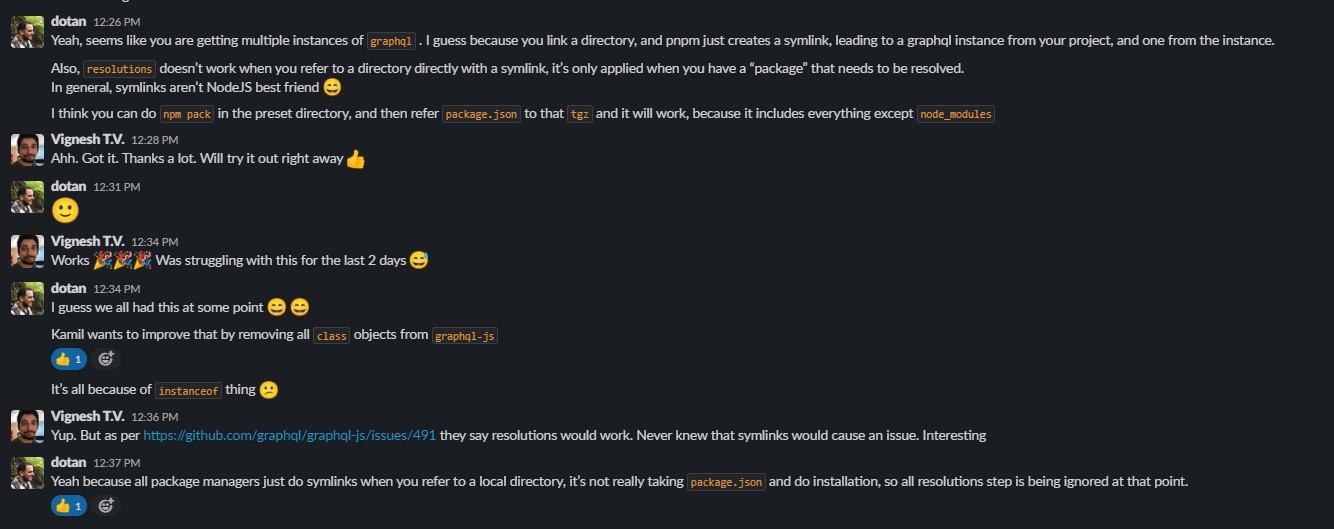Add reaction to the last dotan message
Image resolution: width=1334 pixels, height=529 pixels.
click(x=106, y=506)
